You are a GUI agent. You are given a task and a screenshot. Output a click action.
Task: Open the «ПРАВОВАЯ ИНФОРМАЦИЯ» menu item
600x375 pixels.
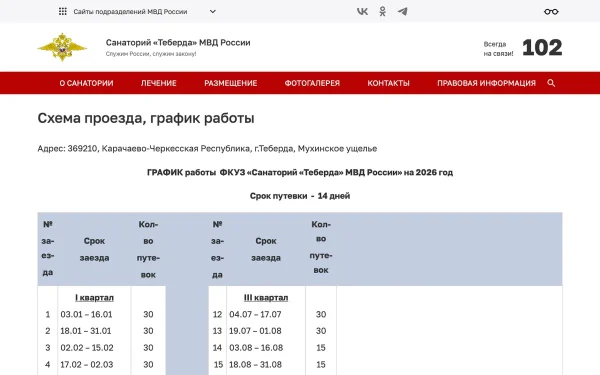click(486, 83)
